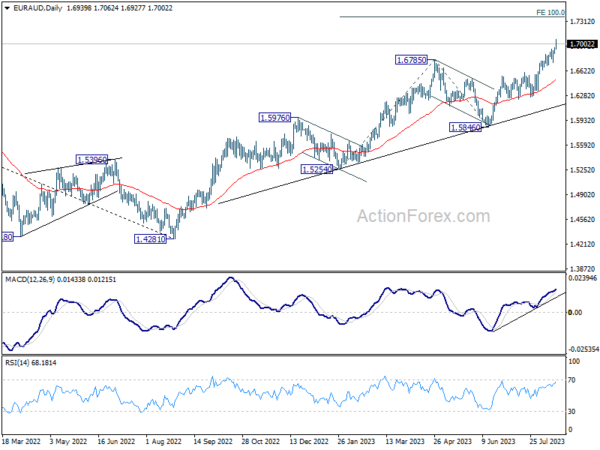Viewport: 600px width, 450px height.
Task: Select the 1.67850 price label
Action: [x=411, y=60]
